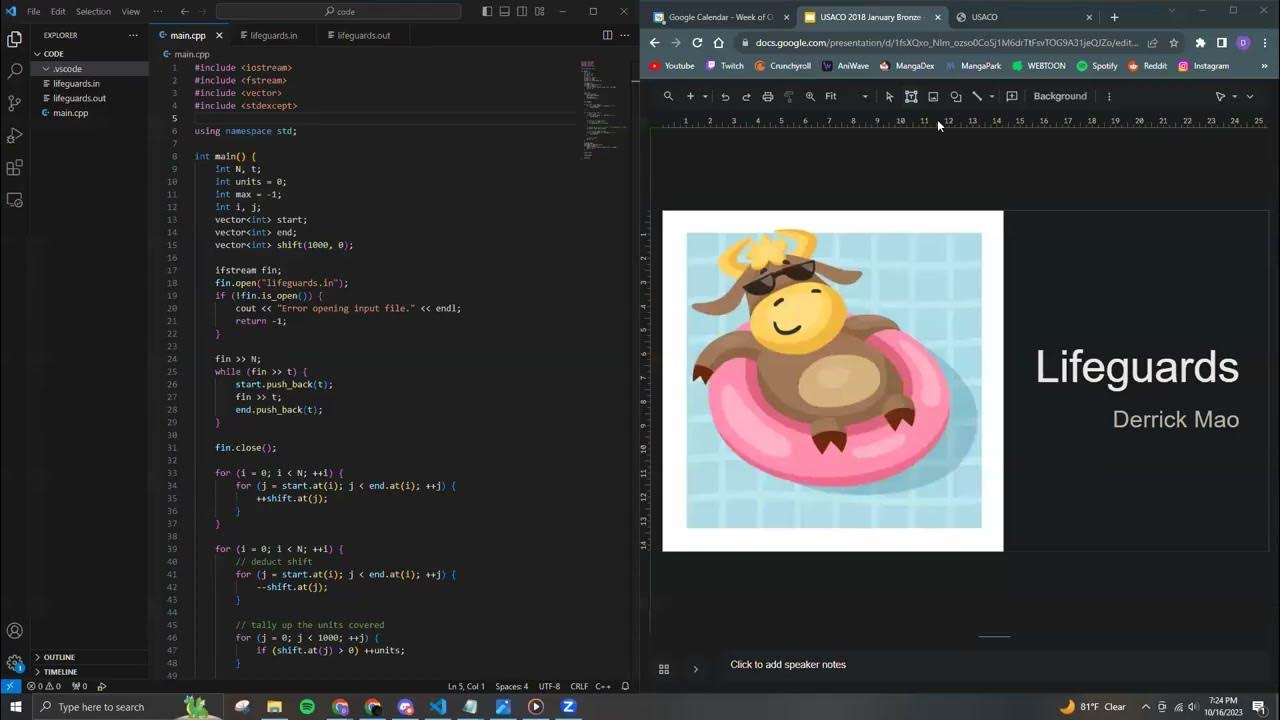Open the Source Control view in VS Code
This screenshot has width=1280, height=720.
[14, 103]
